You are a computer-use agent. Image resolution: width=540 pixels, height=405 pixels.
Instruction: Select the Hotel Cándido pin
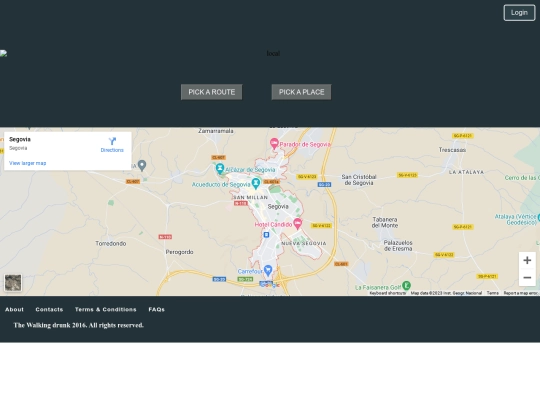coord(298,223)
